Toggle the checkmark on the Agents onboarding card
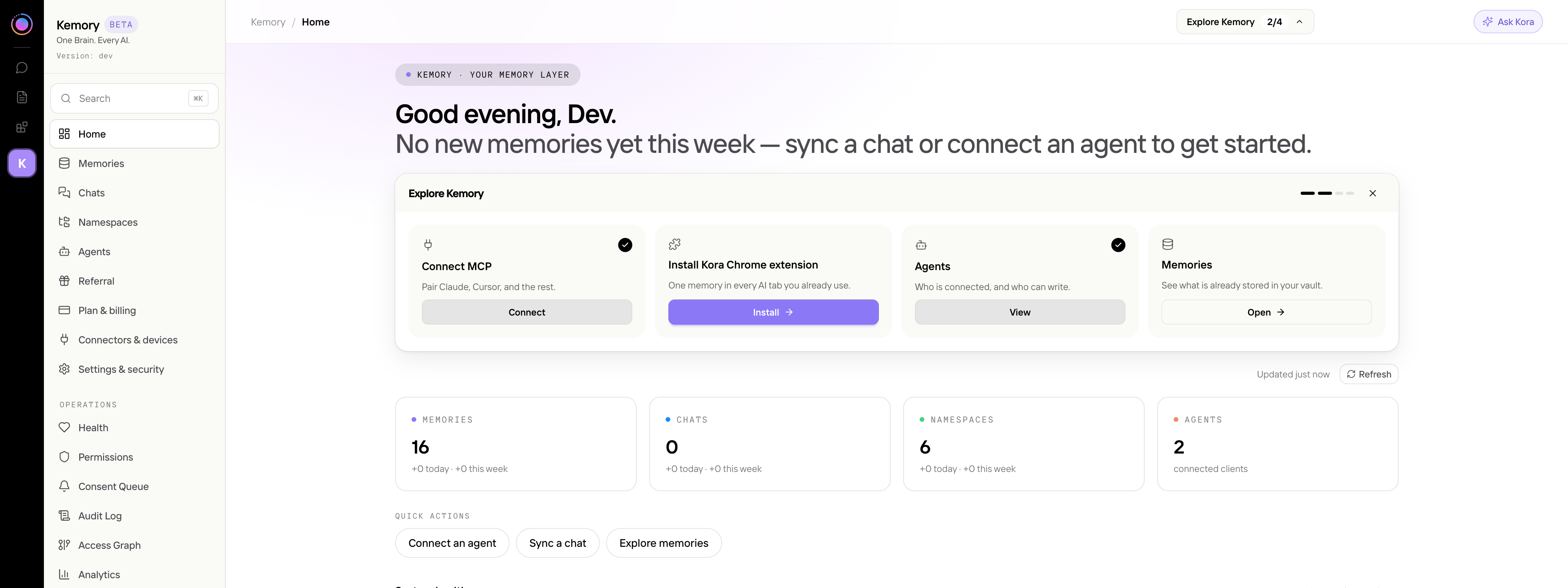The height and width of the screenshot is (588, 1568). [x=1118, y=245]
